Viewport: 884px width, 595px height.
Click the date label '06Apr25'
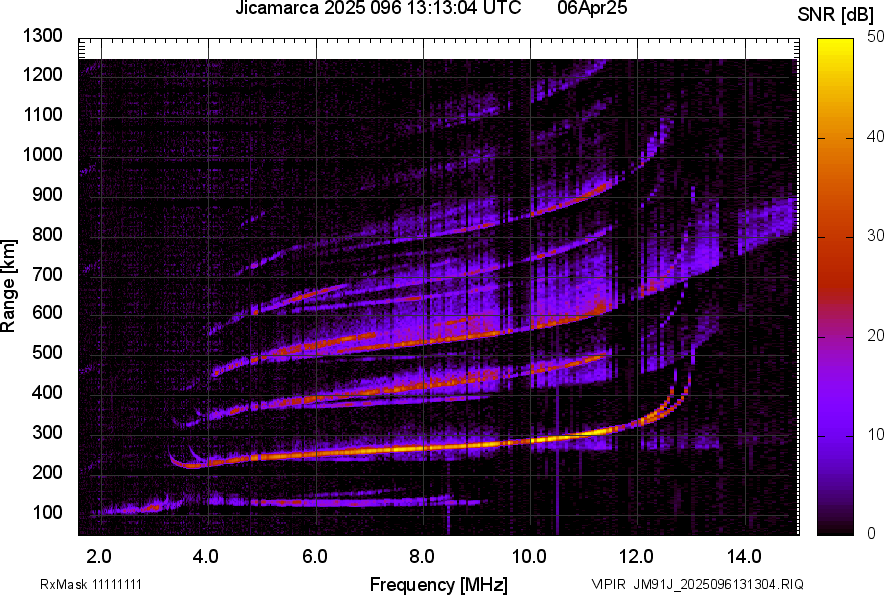(x=592, y=8)
